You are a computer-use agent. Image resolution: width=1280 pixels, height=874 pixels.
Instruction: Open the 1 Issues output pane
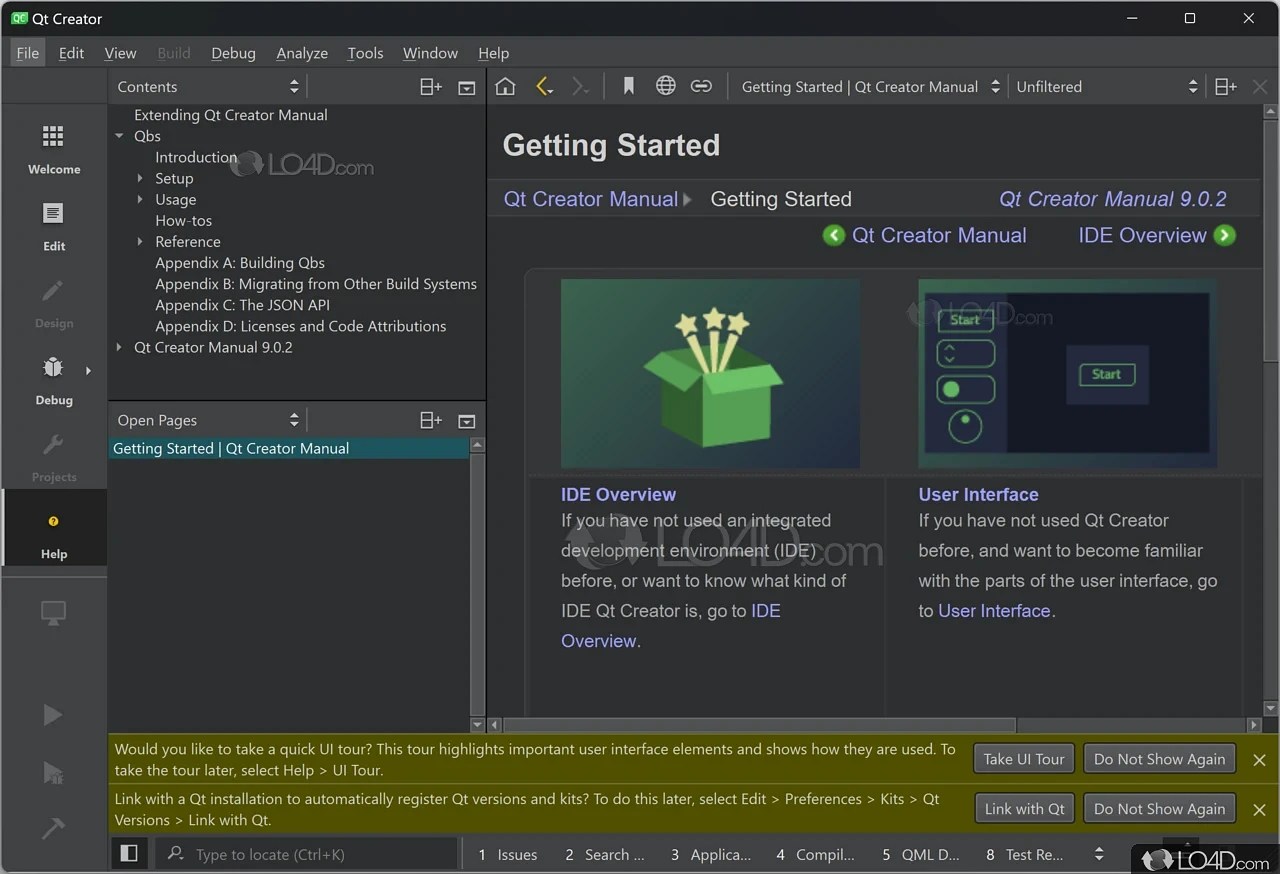tap(508, 854)
